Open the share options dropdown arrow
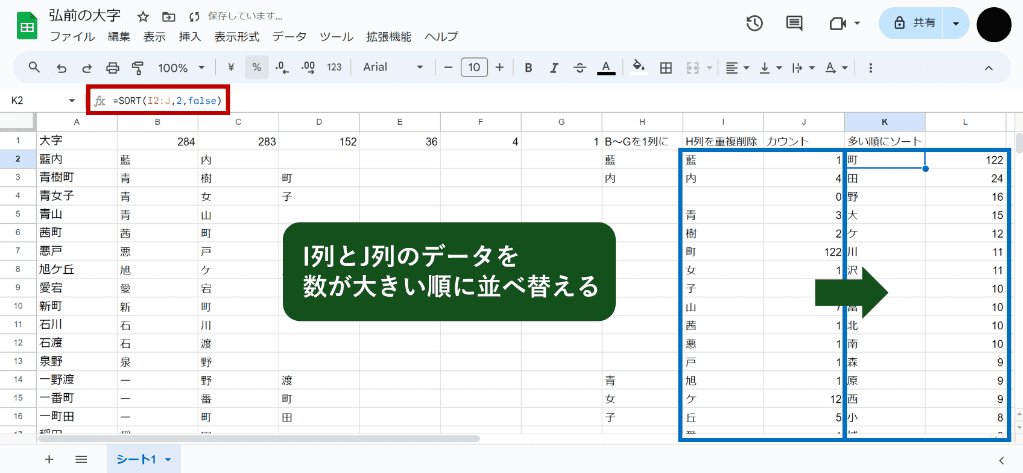This screenshot has height=473, width=1023. pyautogui.click(x=956, y=23)
